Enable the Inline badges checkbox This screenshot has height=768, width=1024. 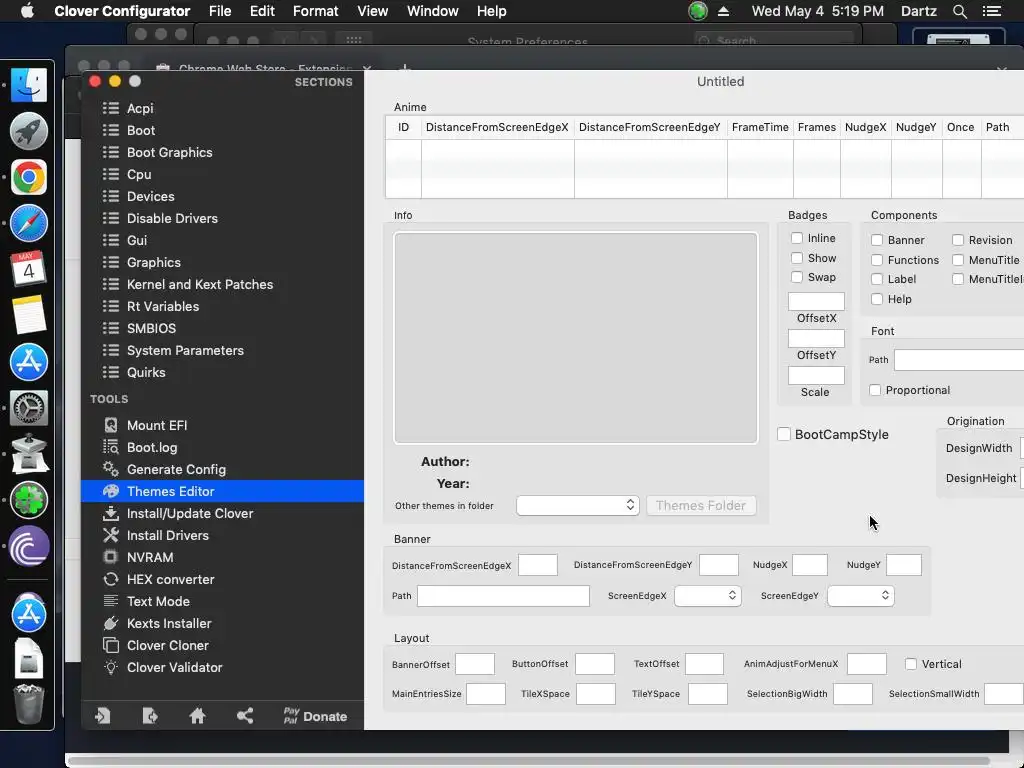(x=797, y=238)
